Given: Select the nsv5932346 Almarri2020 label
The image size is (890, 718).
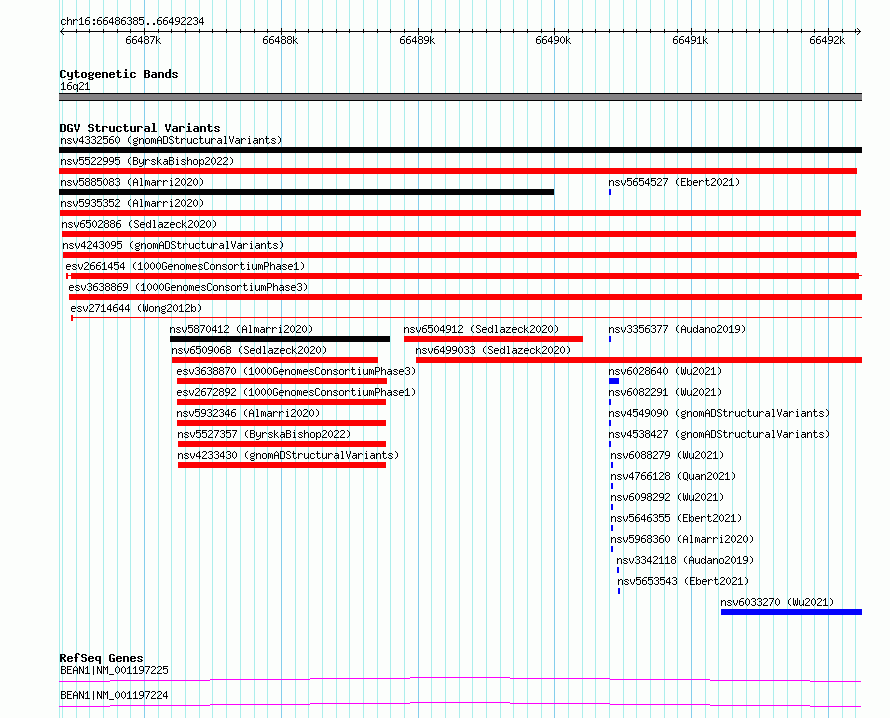Looking at the screenshot, I should (x=249, y=413).
